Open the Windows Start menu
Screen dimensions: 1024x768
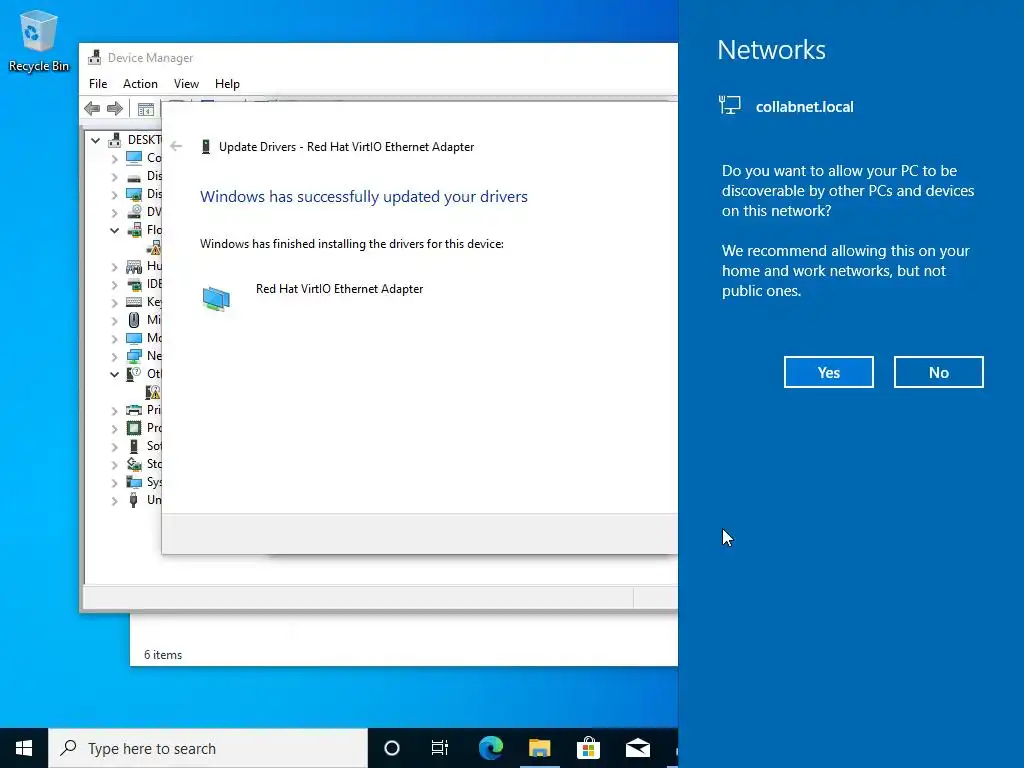[24, 748]
